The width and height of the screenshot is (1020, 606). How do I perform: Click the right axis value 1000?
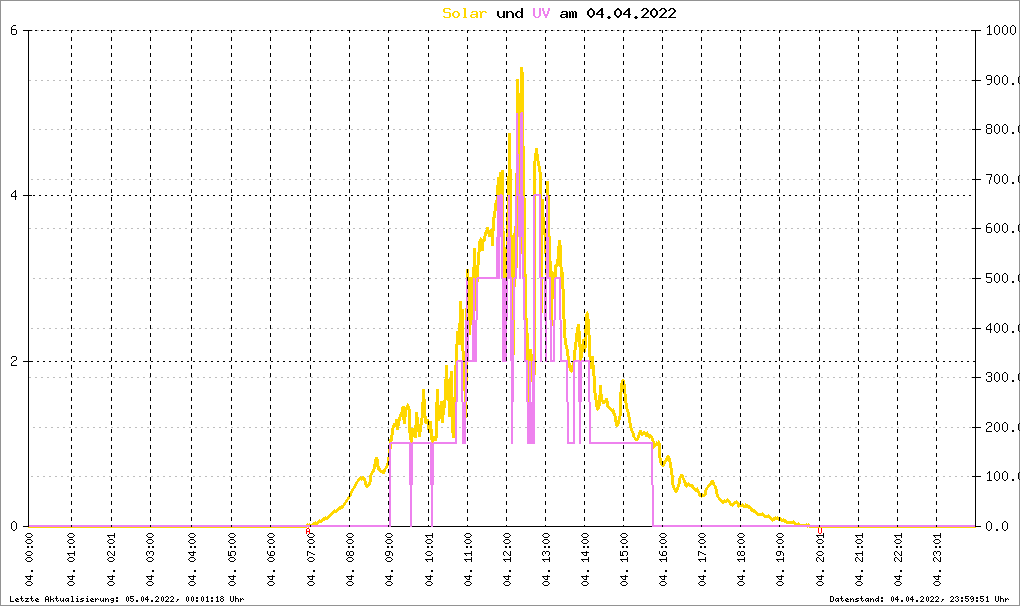coord(1000,30)
